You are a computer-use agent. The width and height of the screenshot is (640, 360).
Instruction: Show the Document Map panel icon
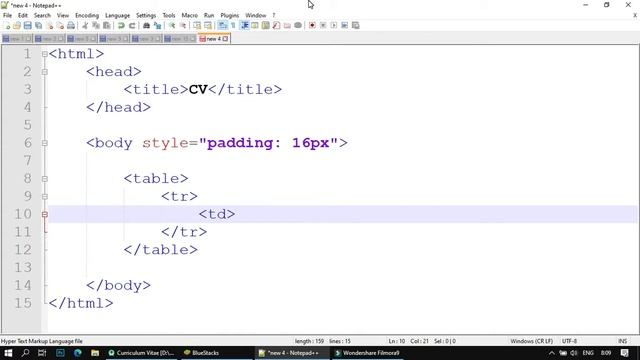[266, 25]
